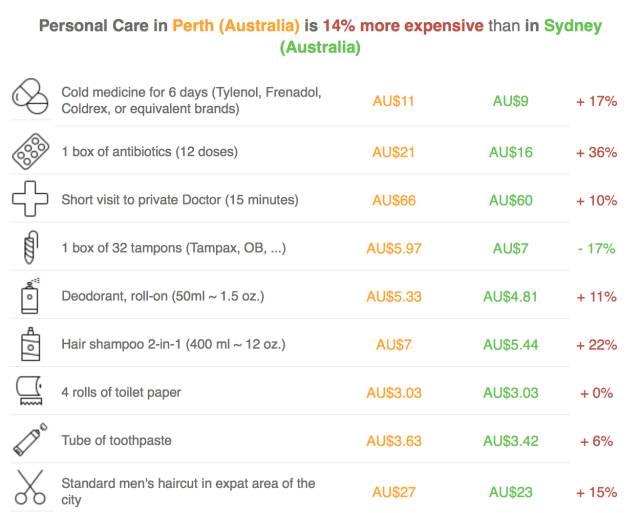Click the Perth price AU$66 for doctor
Screen dimensions: 640x513
(394, 200)
